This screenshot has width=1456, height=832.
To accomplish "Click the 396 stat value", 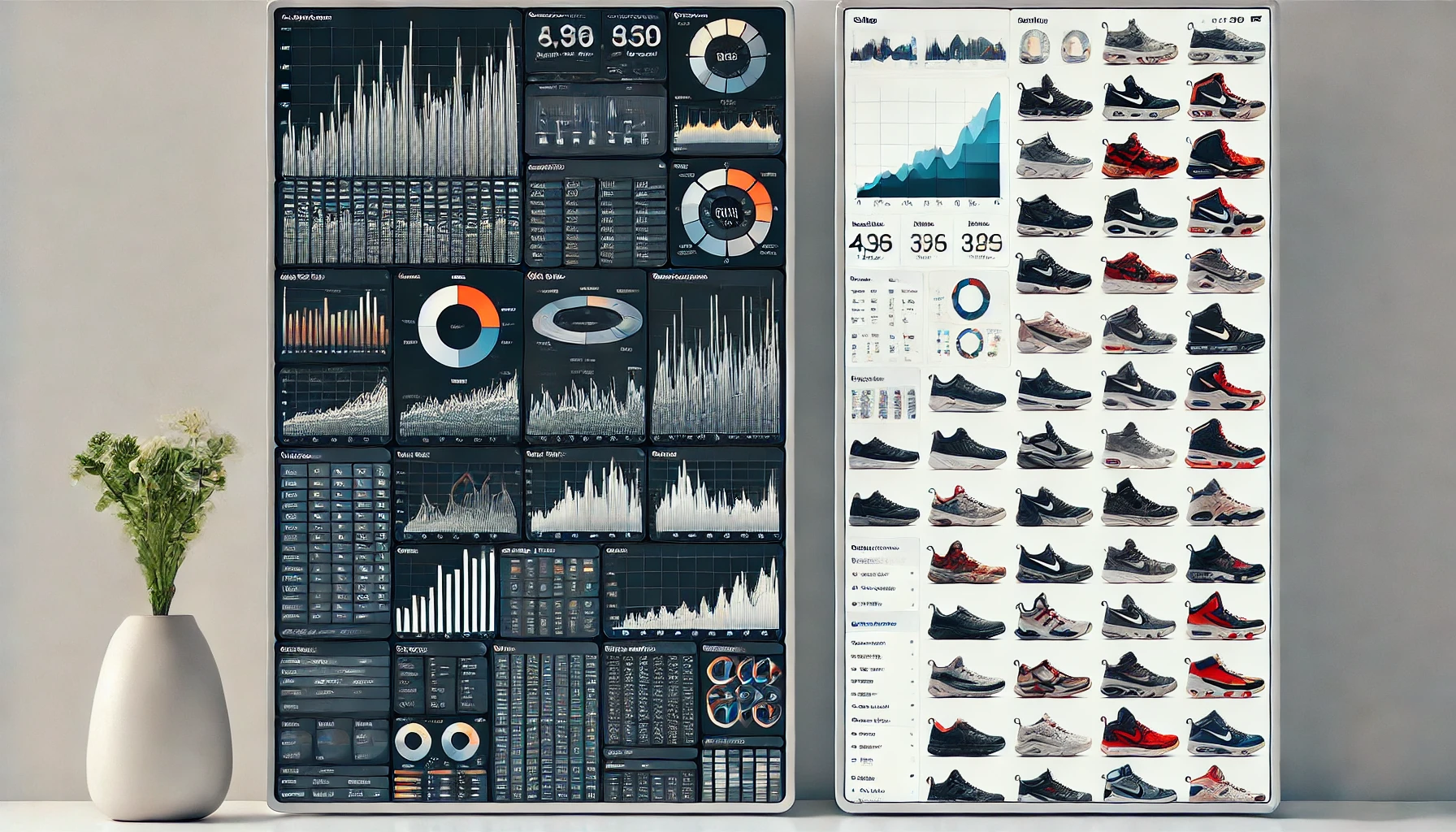I will (928, 243).
